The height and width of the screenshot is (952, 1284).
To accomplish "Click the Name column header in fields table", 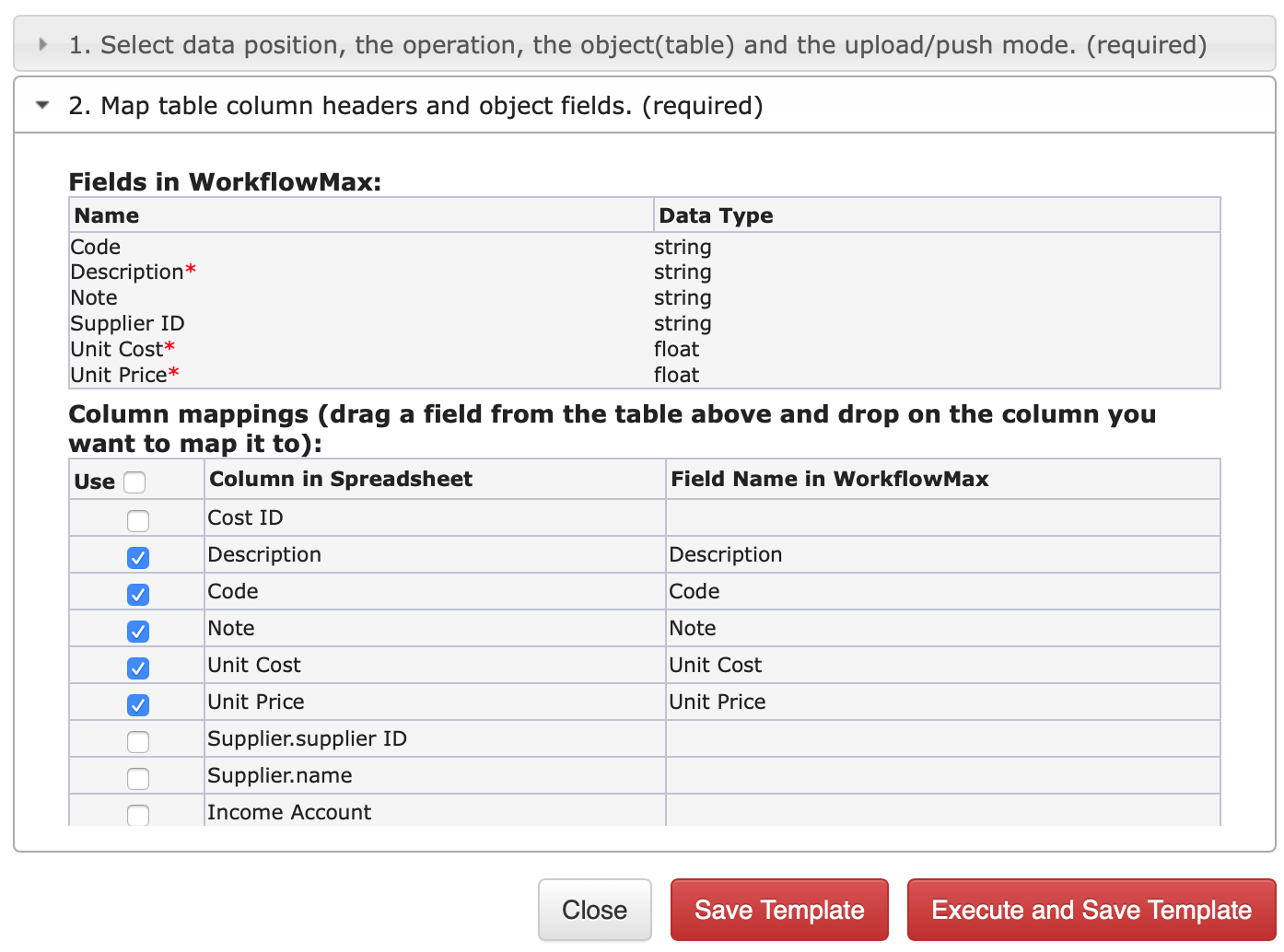I will click(x=361, y=215).
